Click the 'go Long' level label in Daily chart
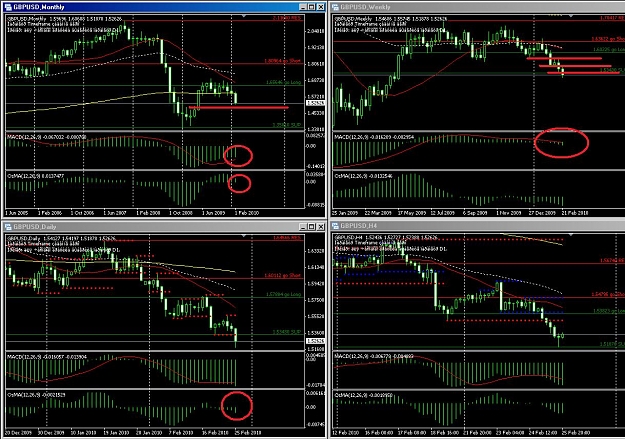625x439 pixels. 283,294
